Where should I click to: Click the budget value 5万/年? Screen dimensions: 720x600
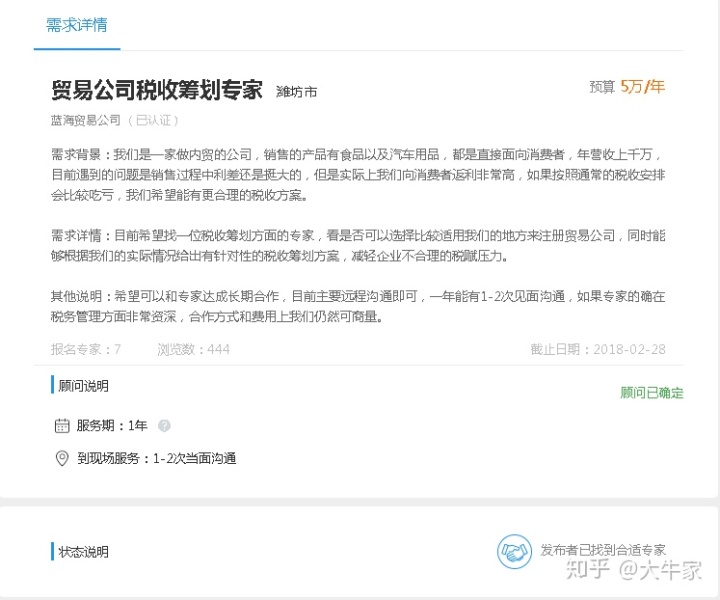click(x=642, y=87)
